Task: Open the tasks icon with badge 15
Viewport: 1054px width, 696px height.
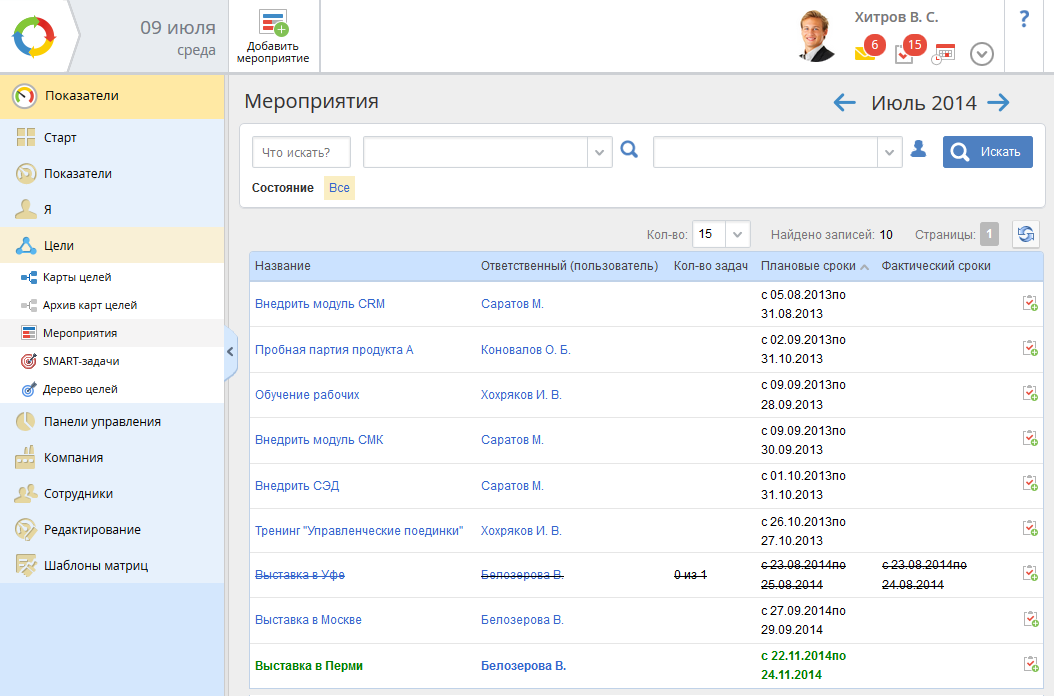Action: click(904, 54)
